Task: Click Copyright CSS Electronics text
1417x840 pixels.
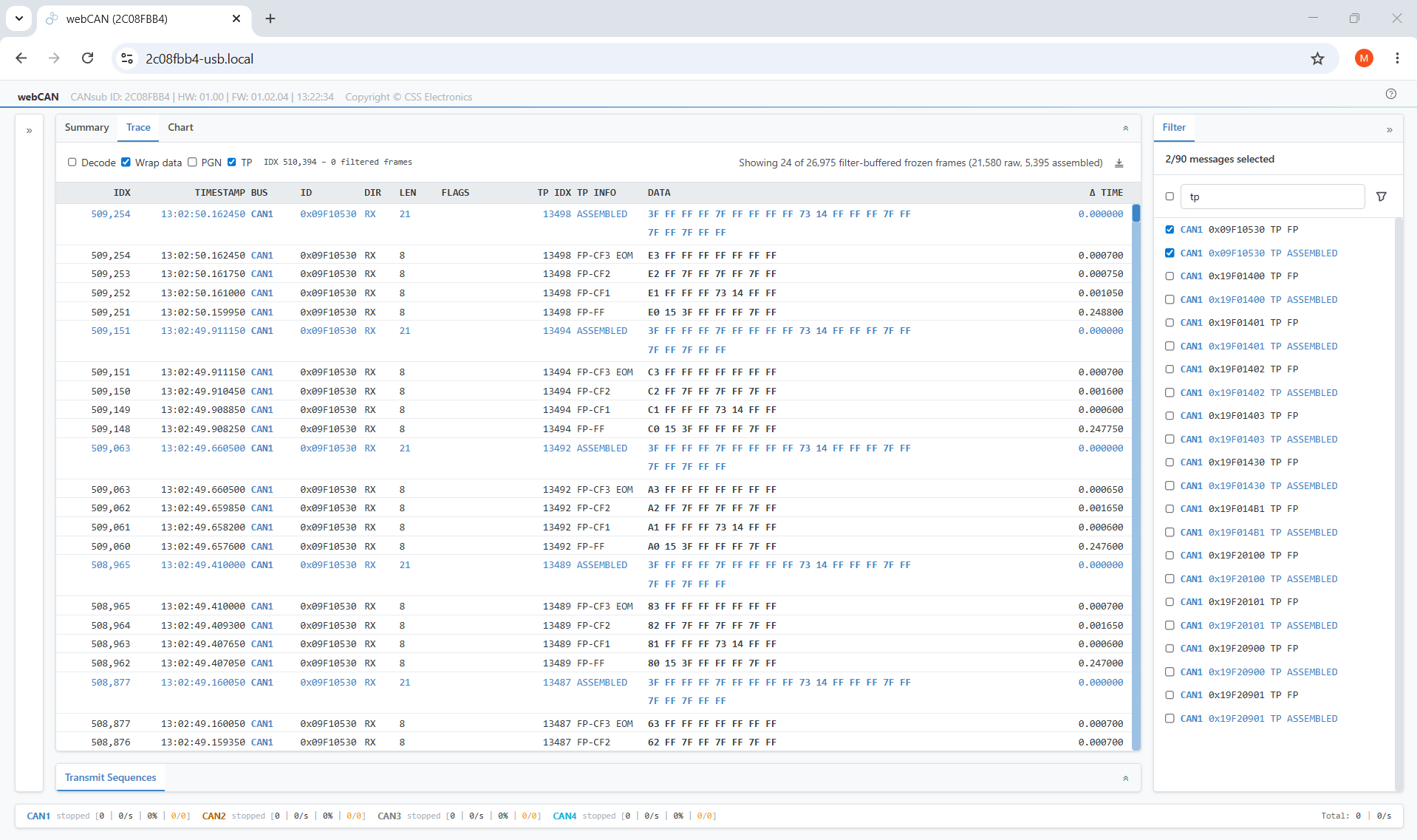Action: [x=409, y=97]
